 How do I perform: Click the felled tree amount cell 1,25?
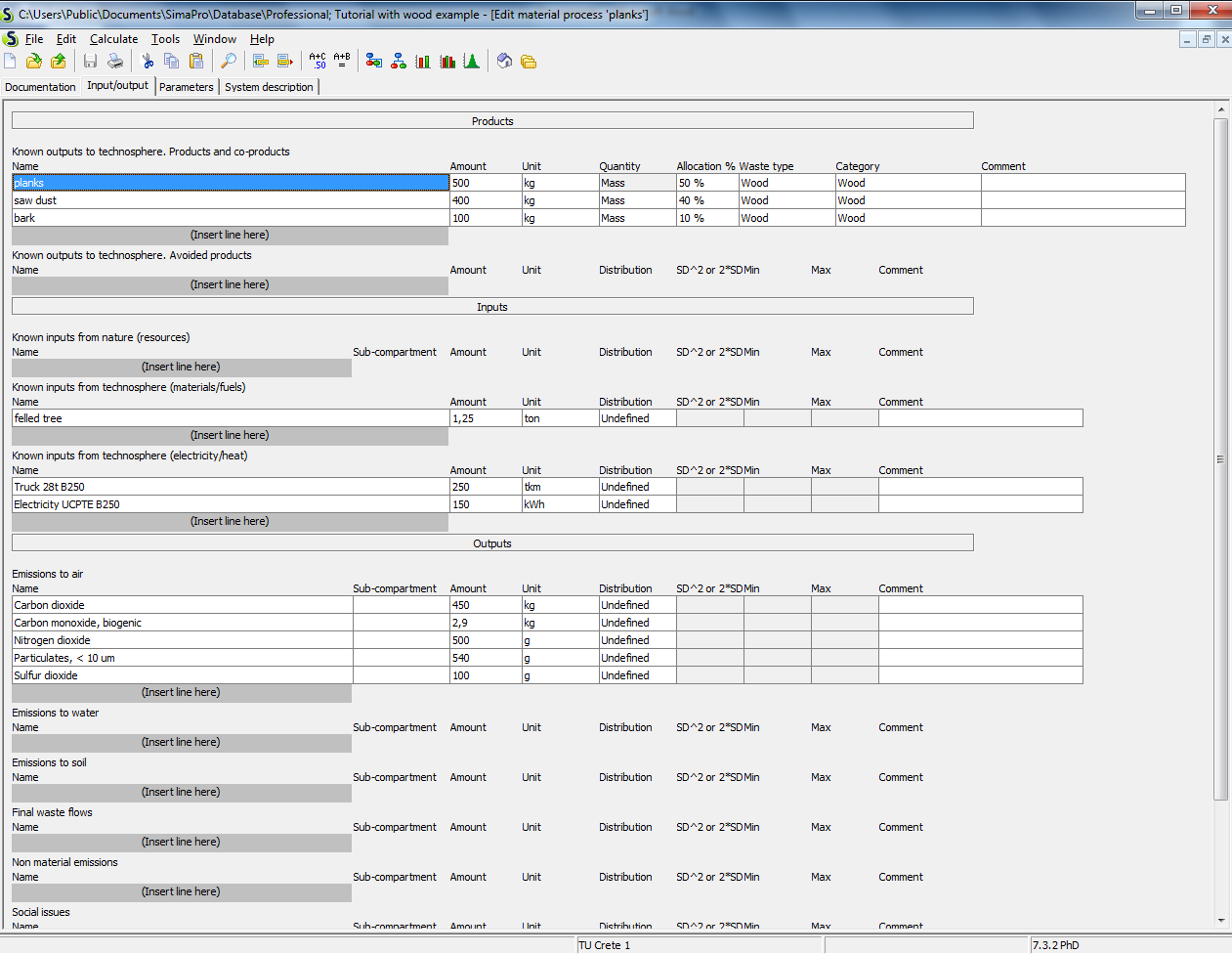tap(486, 418)
